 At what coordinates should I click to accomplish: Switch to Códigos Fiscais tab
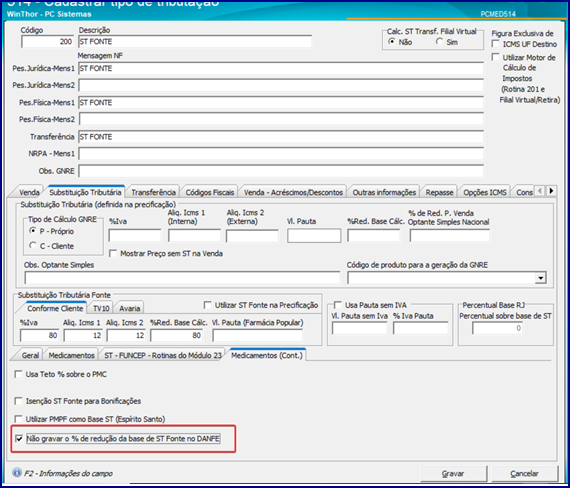tap(209, 192)
